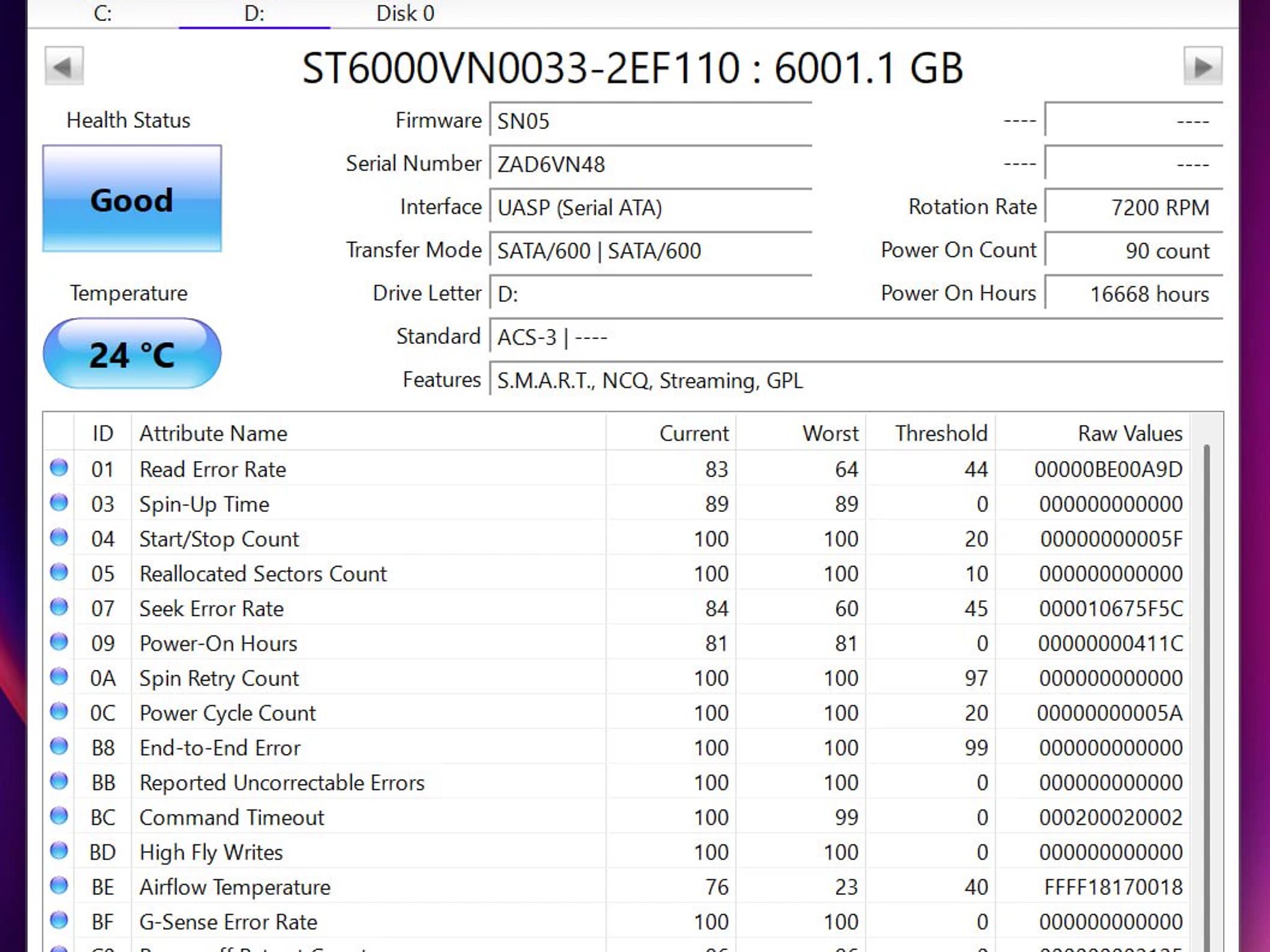Select the Seek Error Rate attribute name
1270x952 pixels.
pos(211,609)
